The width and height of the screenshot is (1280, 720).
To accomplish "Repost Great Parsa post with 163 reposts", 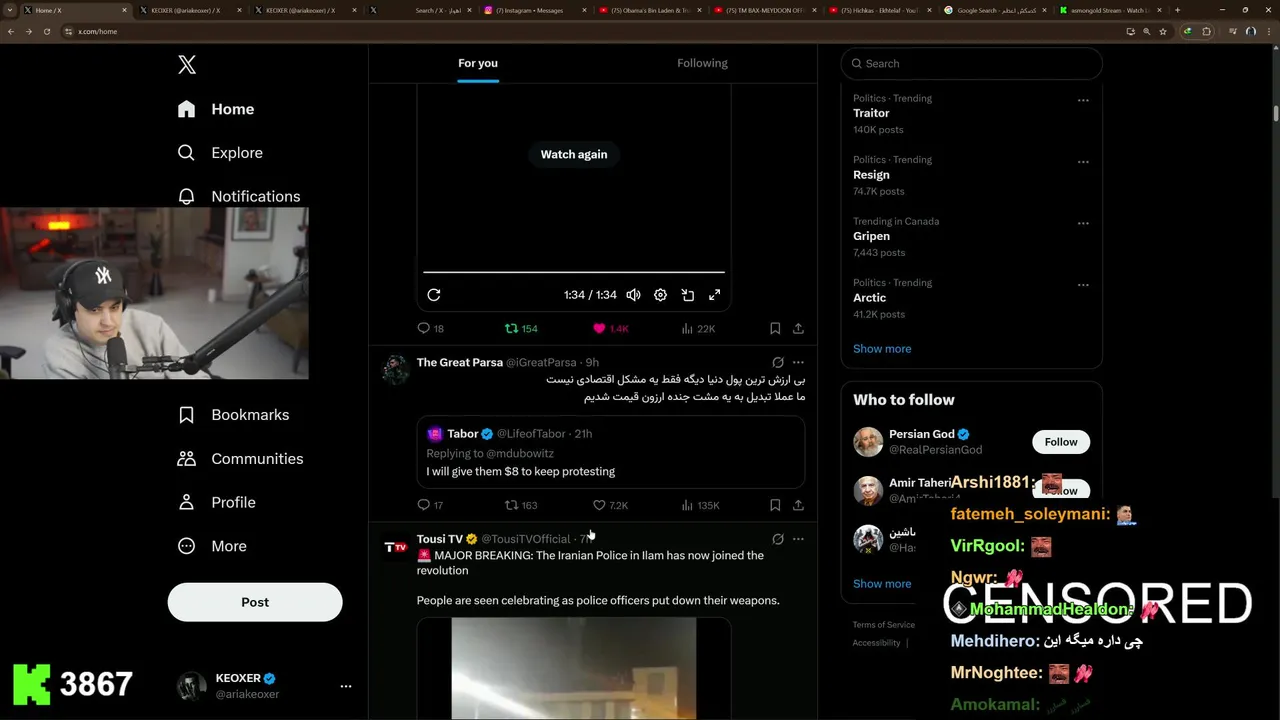I will [521, 505].
